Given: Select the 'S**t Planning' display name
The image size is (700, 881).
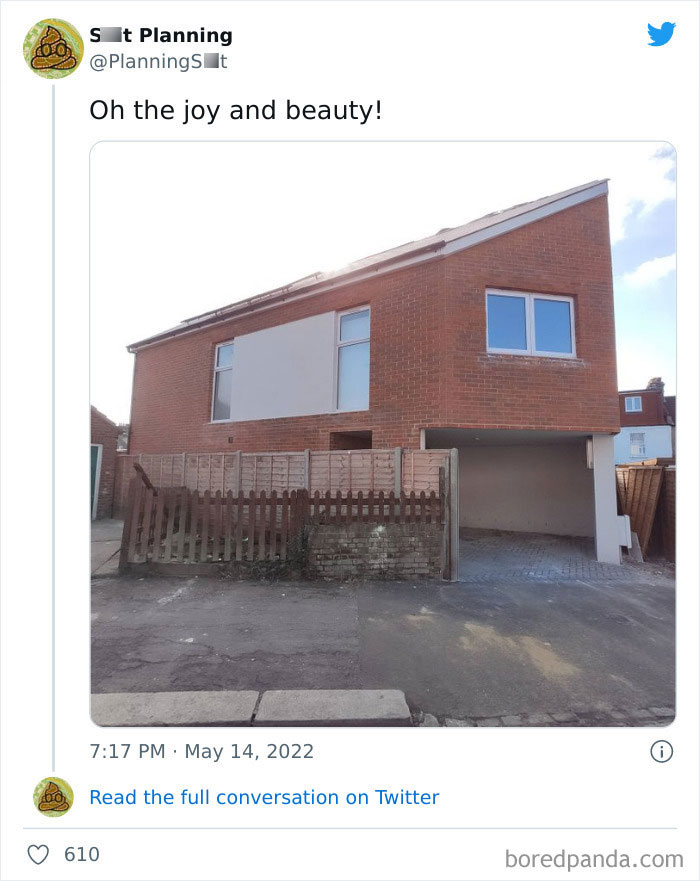Looking at the screenshot, I should [161, 34].
